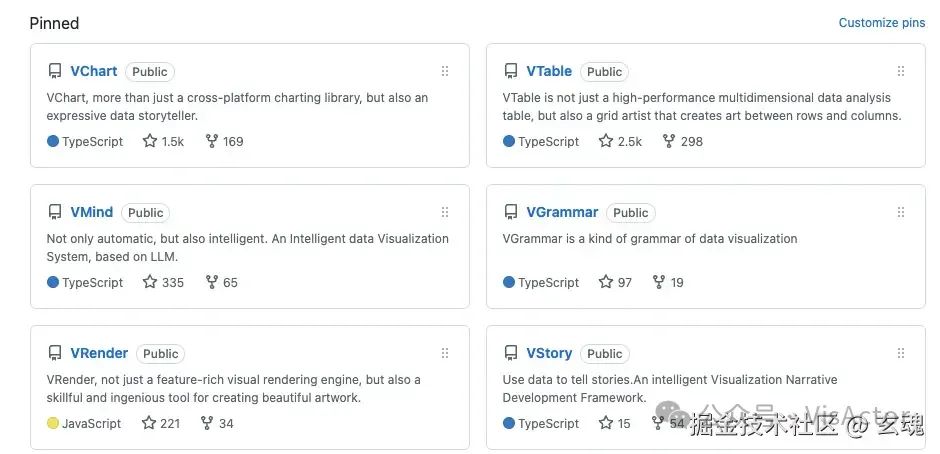
Task: Click the drag handle on VChart card
Action: [x=445, y=71]
